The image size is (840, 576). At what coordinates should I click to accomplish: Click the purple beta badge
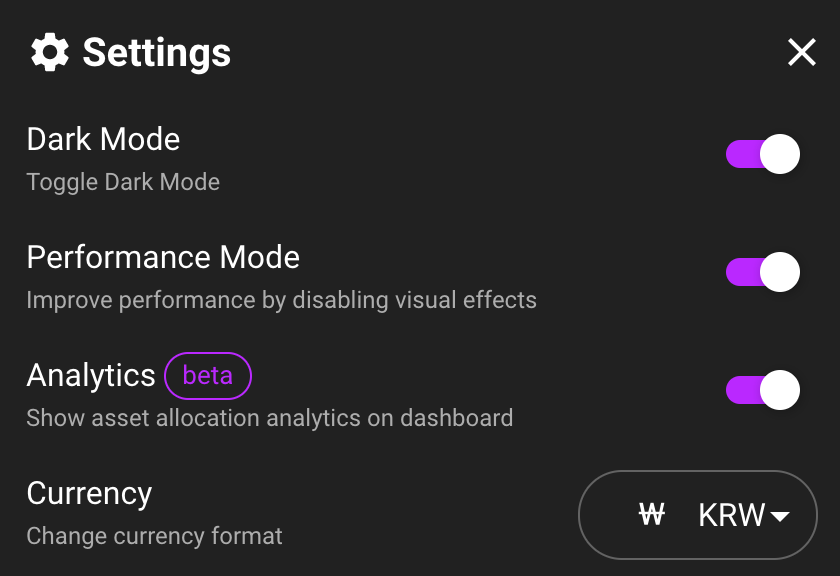pyautogui.click(x=208, y=376)
